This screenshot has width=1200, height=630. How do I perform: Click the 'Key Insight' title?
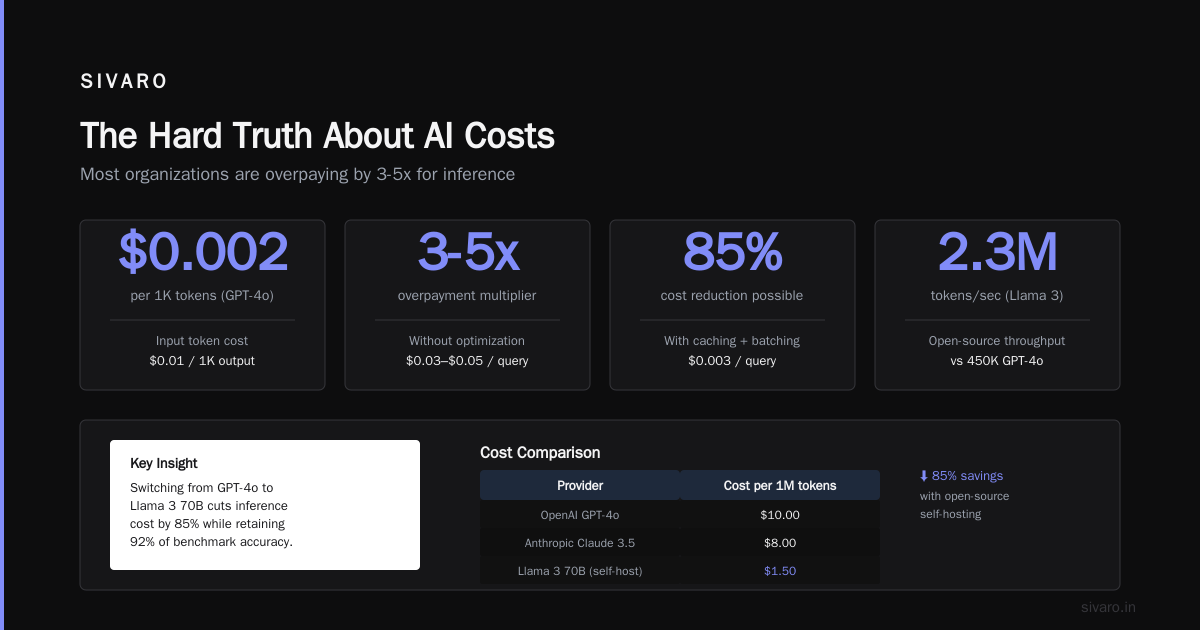click(x=164, y=463)
